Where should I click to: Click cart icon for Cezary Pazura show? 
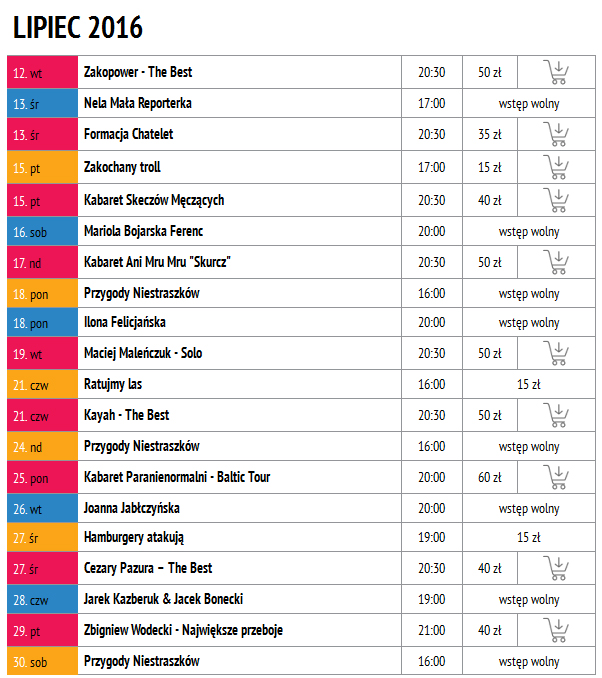[556, 568]
